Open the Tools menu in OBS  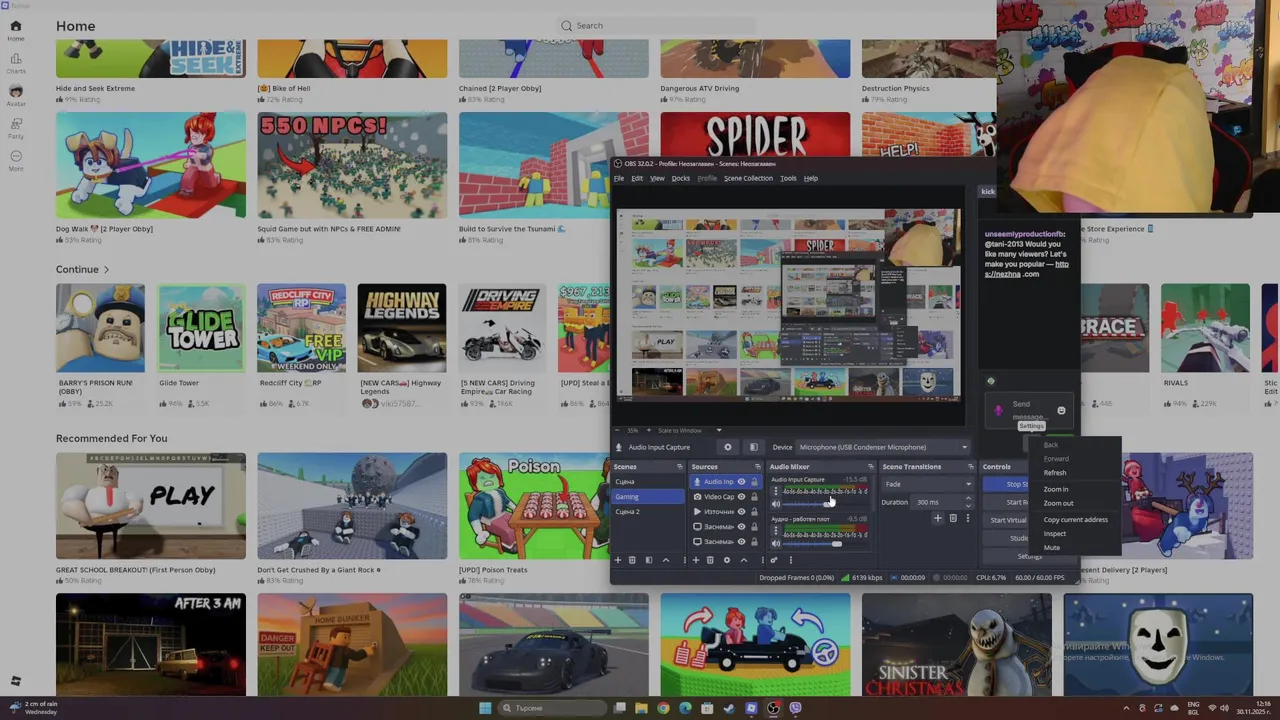pos(788,178)
